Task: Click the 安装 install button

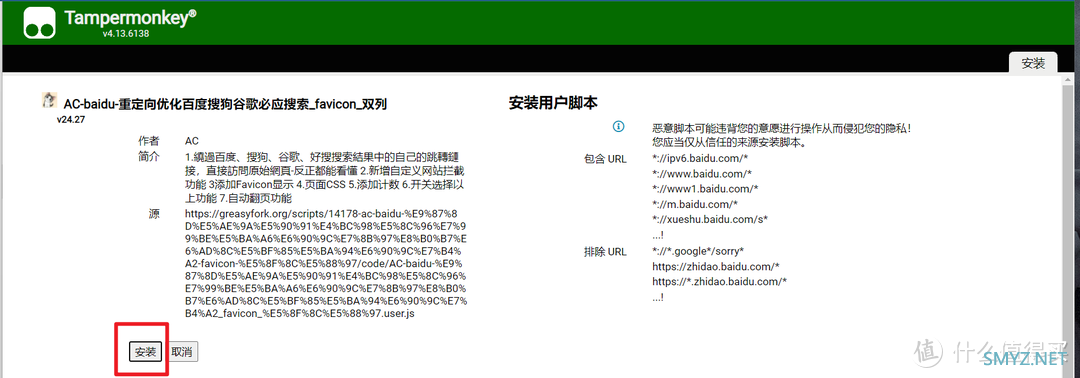Action: point(145,352)
